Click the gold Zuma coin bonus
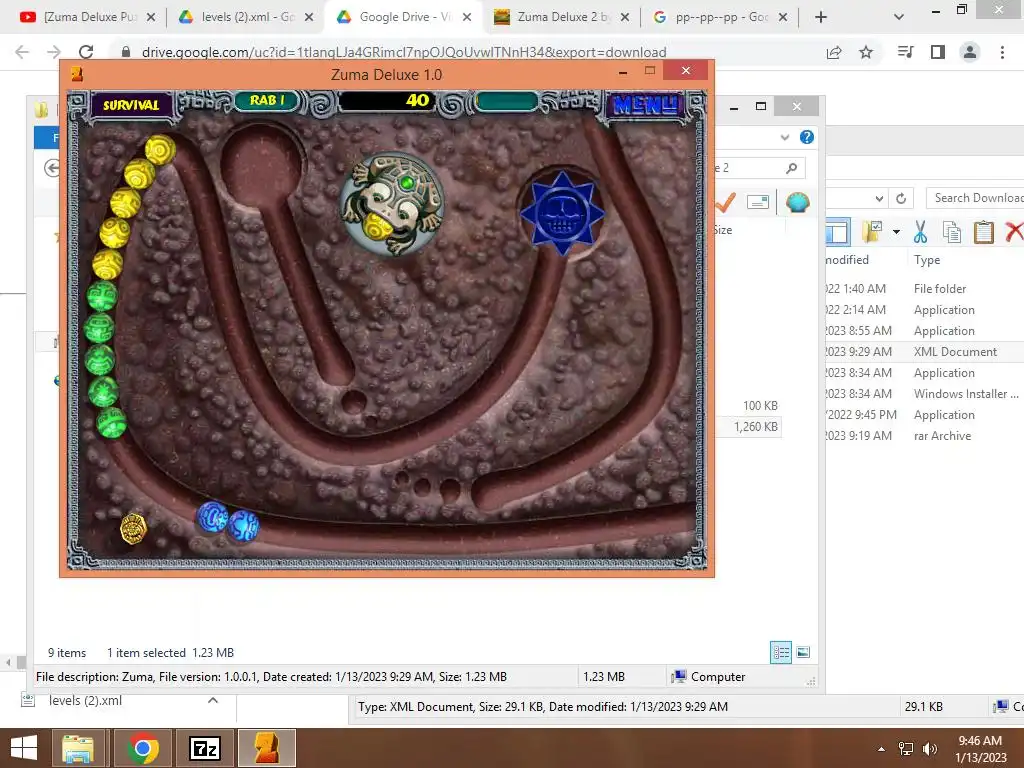This screenshot has height=768, width=1024. (x=133, y=528)
